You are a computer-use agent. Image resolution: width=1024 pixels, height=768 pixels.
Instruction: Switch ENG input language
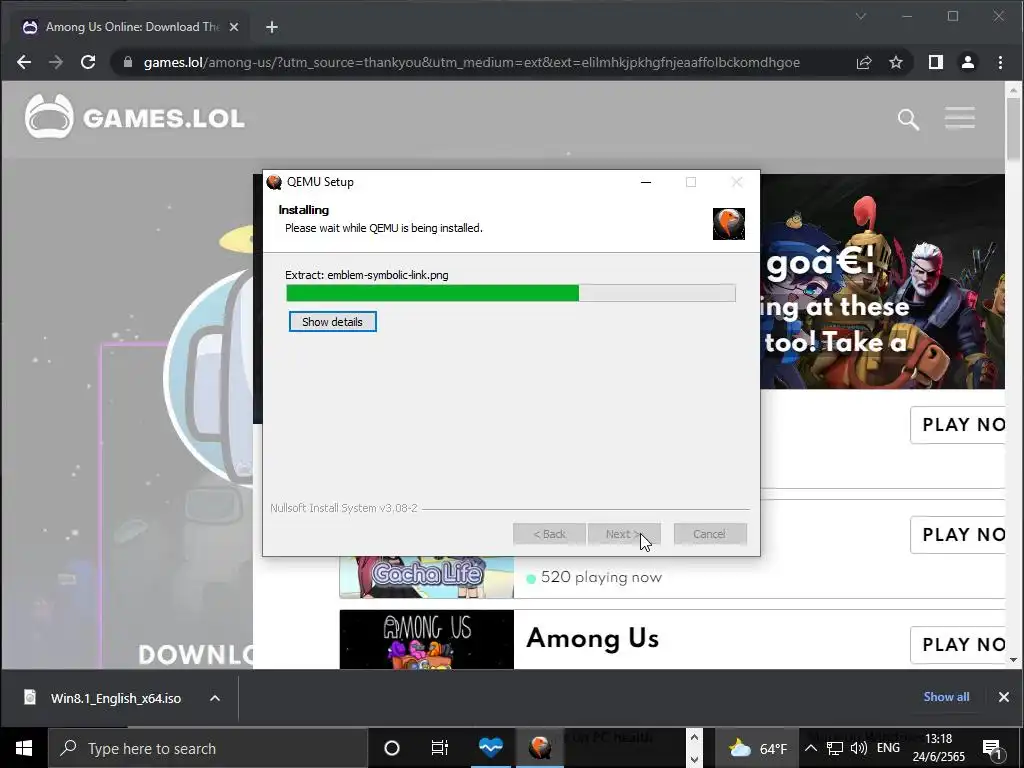click(x=888, y=748)
